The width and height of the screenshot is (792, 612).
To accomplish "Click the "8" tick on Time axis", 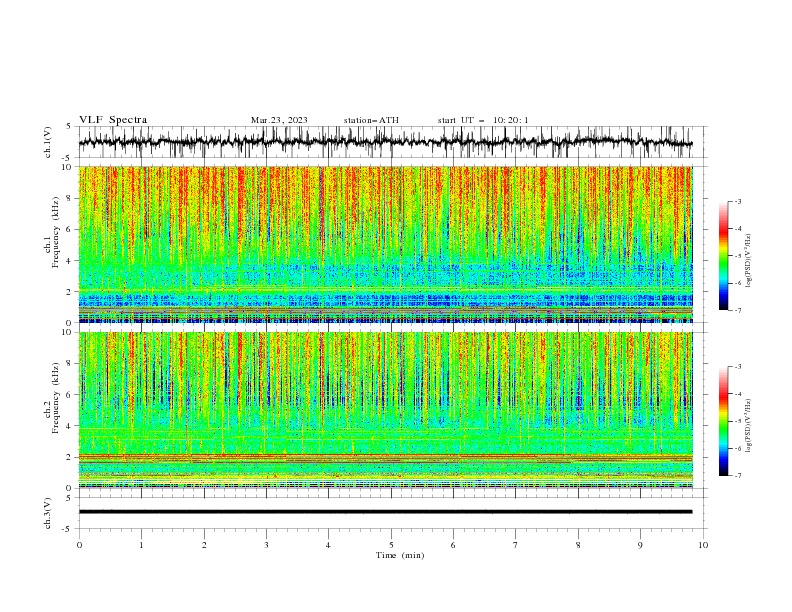I will [x=578, y=545].
